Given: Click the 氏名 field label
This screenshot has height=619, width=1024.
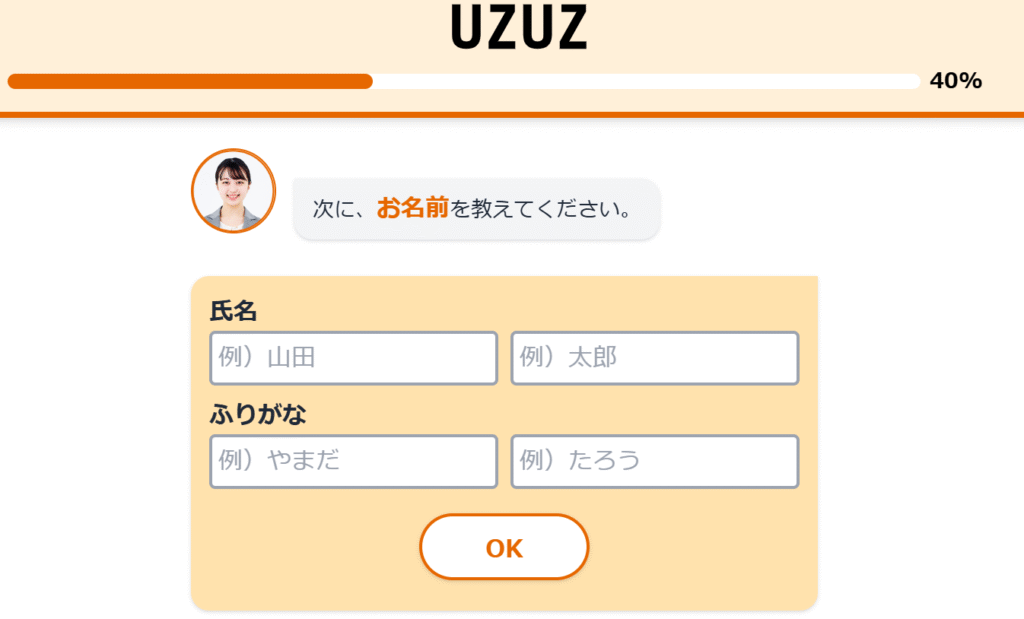Looking at the screenshot, I should (233, 311).
